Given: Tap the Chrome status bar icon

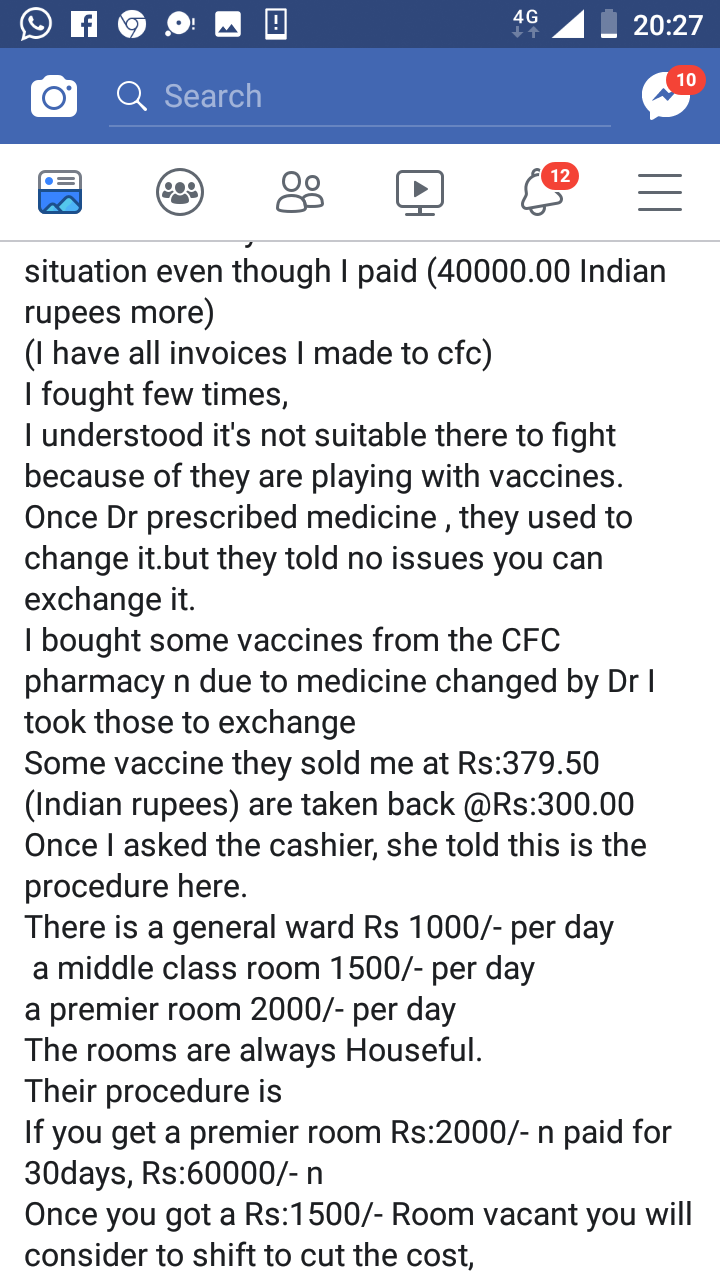Looking at the screenshot, I should point(132,24).
